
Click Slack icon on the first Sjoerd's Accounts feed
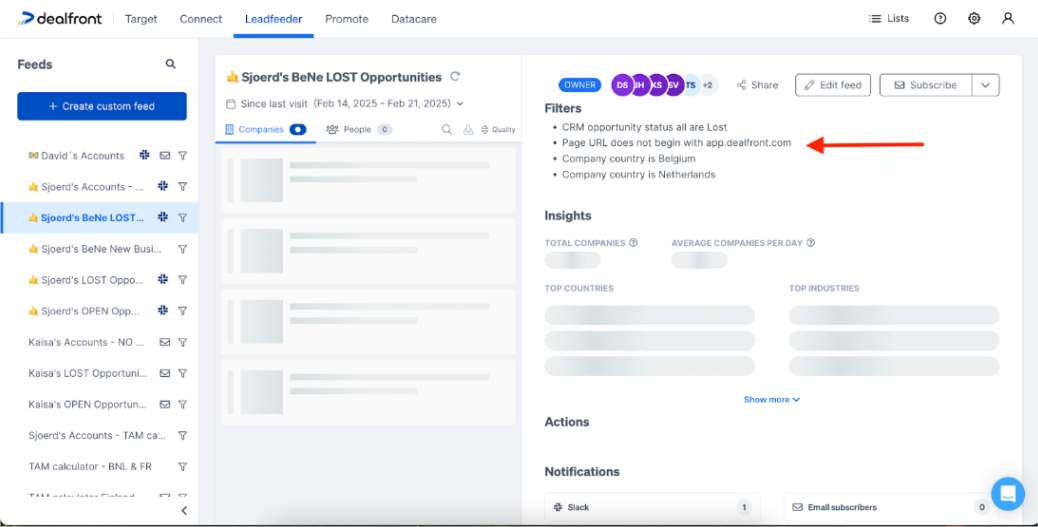(163, 186)
